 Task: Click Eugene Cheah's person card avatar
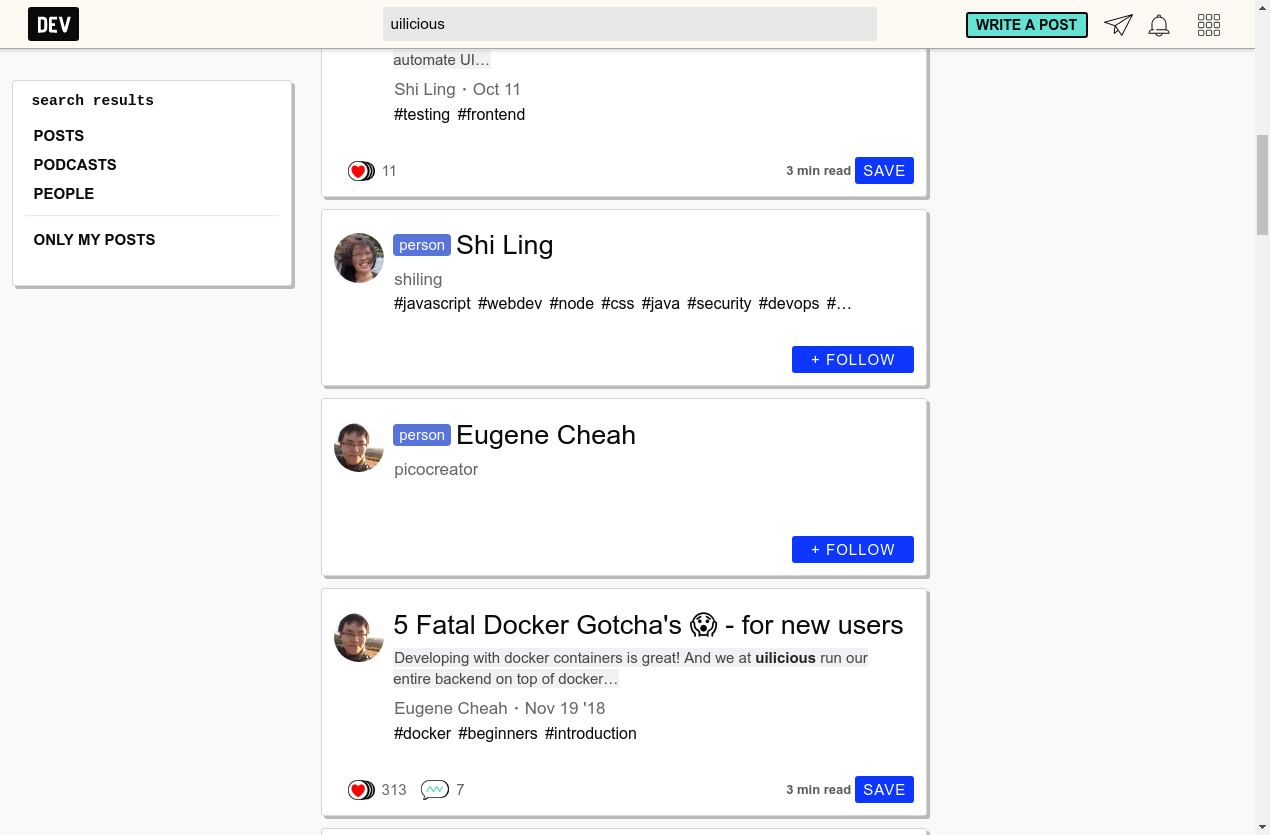(359, 447)
